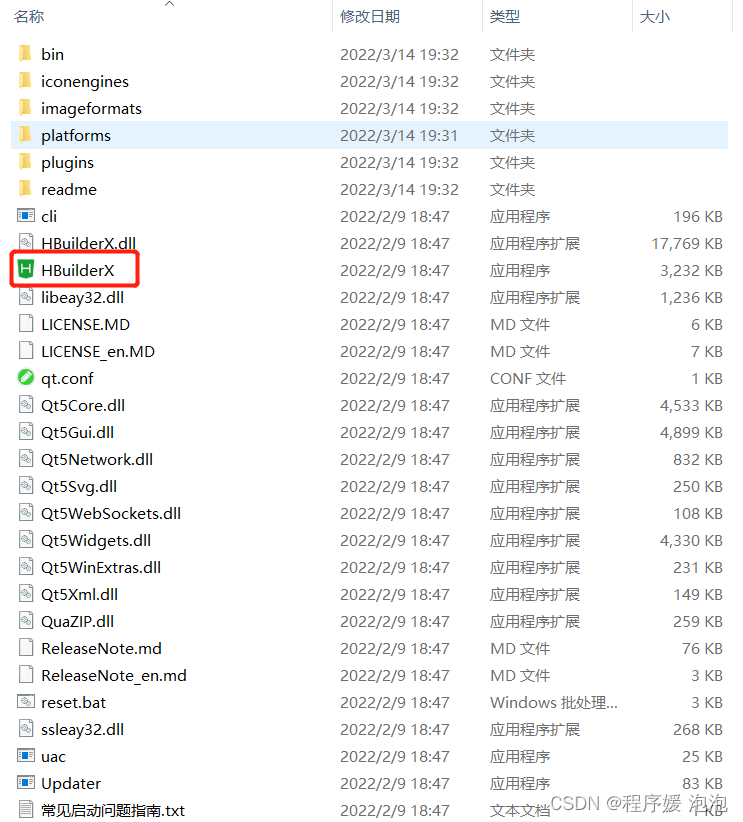Click the 17,769 KB size value
This screenshot has width=743, height=822.
[x=687, y=243]
